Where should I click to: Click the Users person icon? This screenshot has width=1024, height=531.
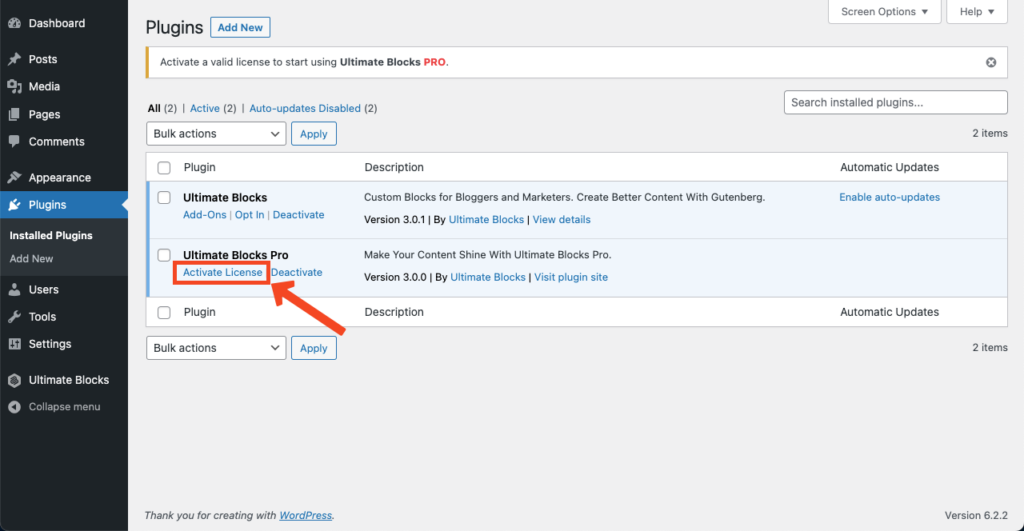tap(14, 289)
